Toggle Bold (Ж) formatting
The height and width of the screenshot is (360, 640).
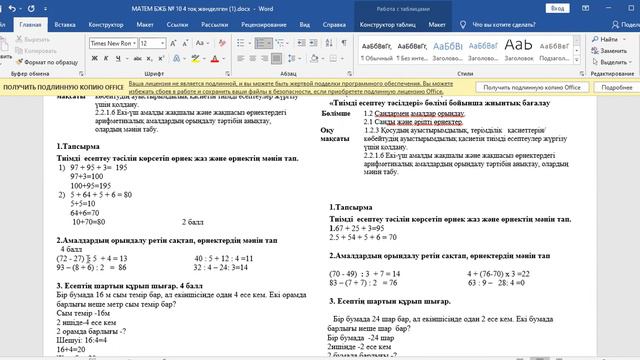click(94, 59)
